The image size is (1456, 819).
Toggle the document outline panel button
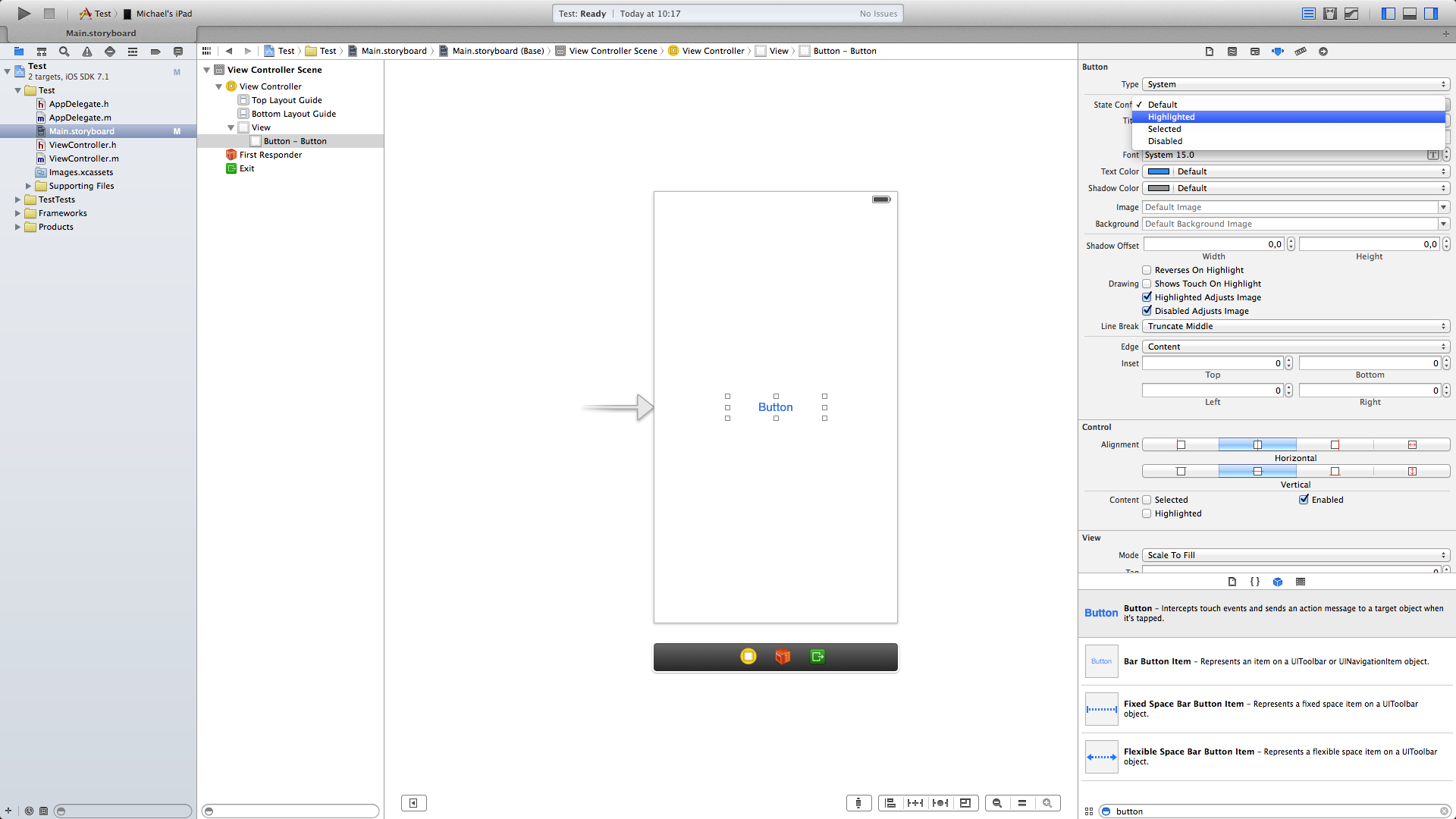pyautogui.click(x=413, y=803)
